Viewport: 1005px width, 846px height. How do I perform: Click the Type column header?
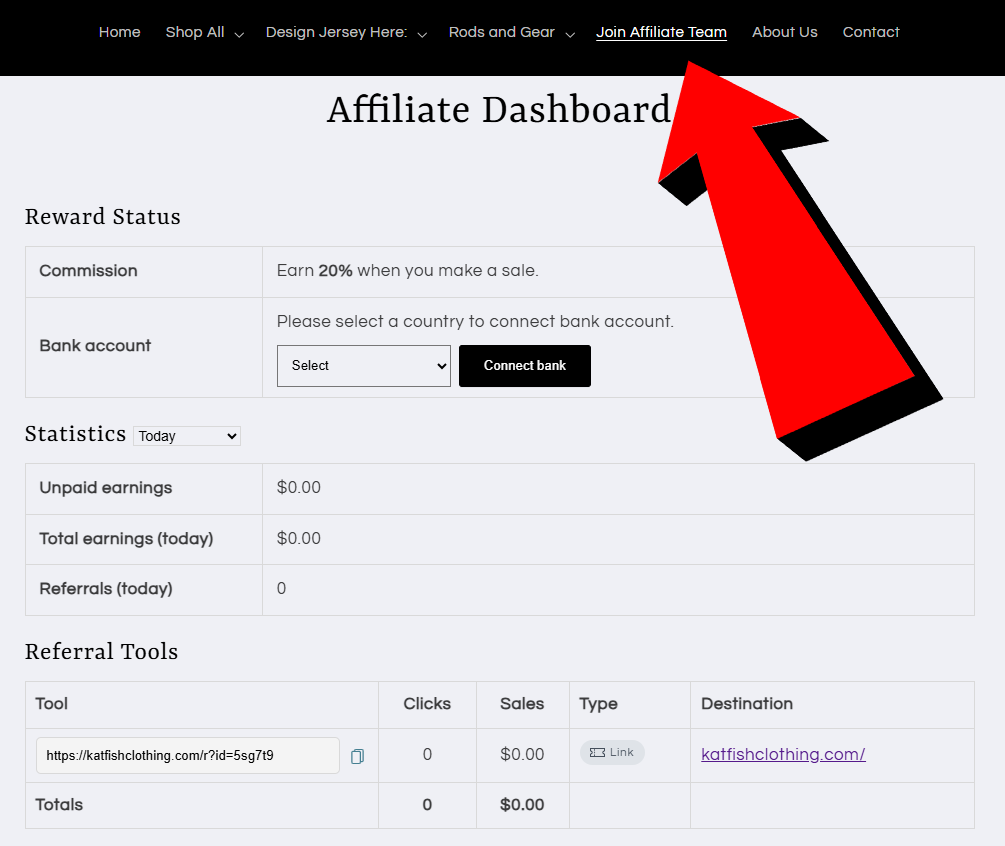(x=598, y=704)
